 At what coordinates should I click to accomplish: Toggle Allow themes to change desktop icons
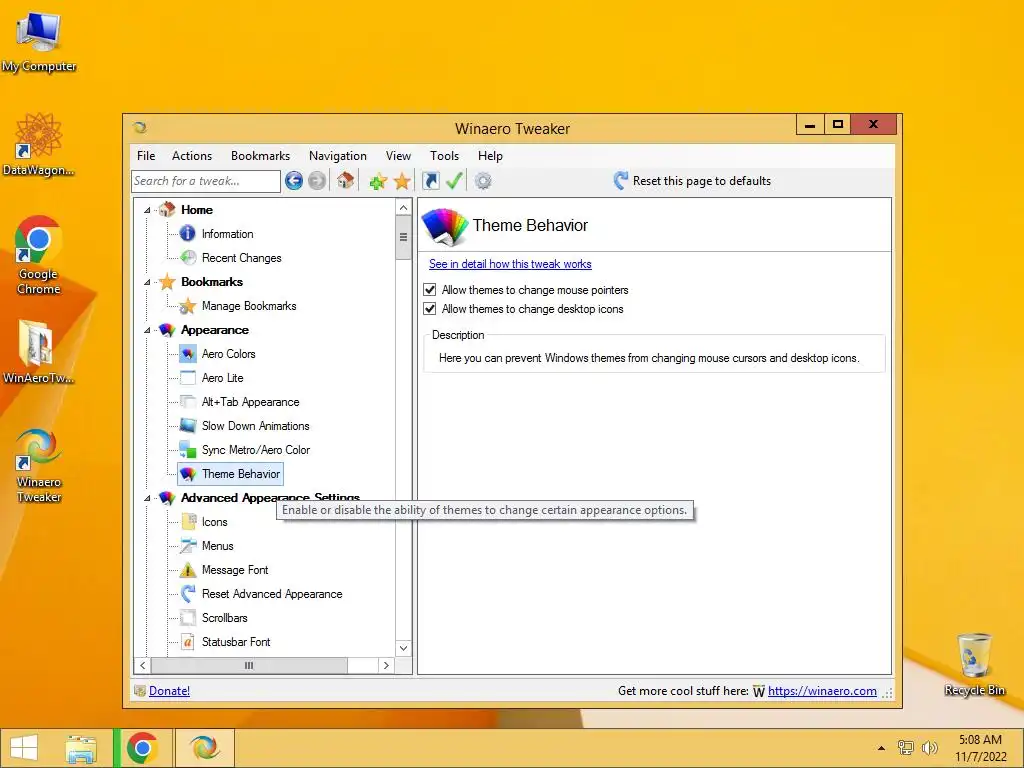[430, 308]
